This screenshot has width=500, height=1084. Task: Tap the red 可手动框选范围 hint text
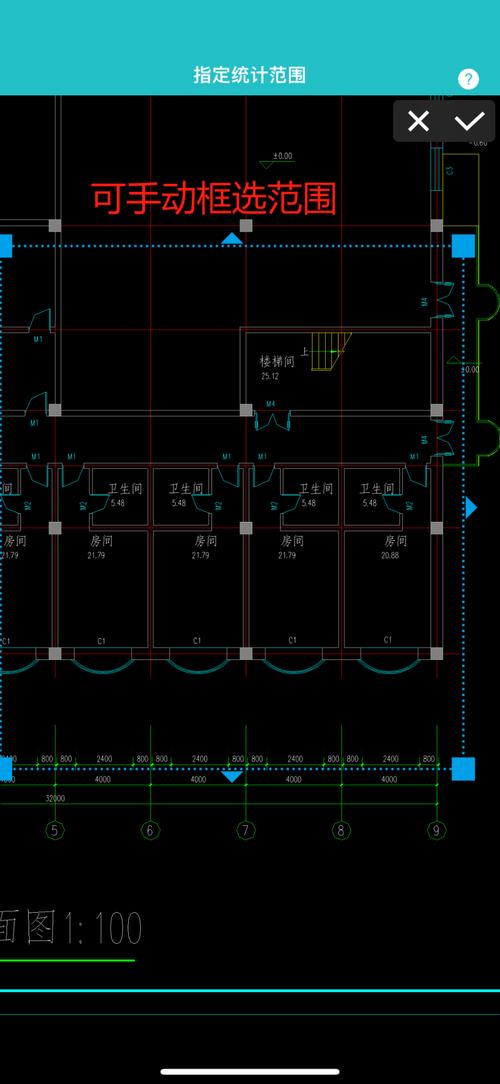[x=214, y=198]
